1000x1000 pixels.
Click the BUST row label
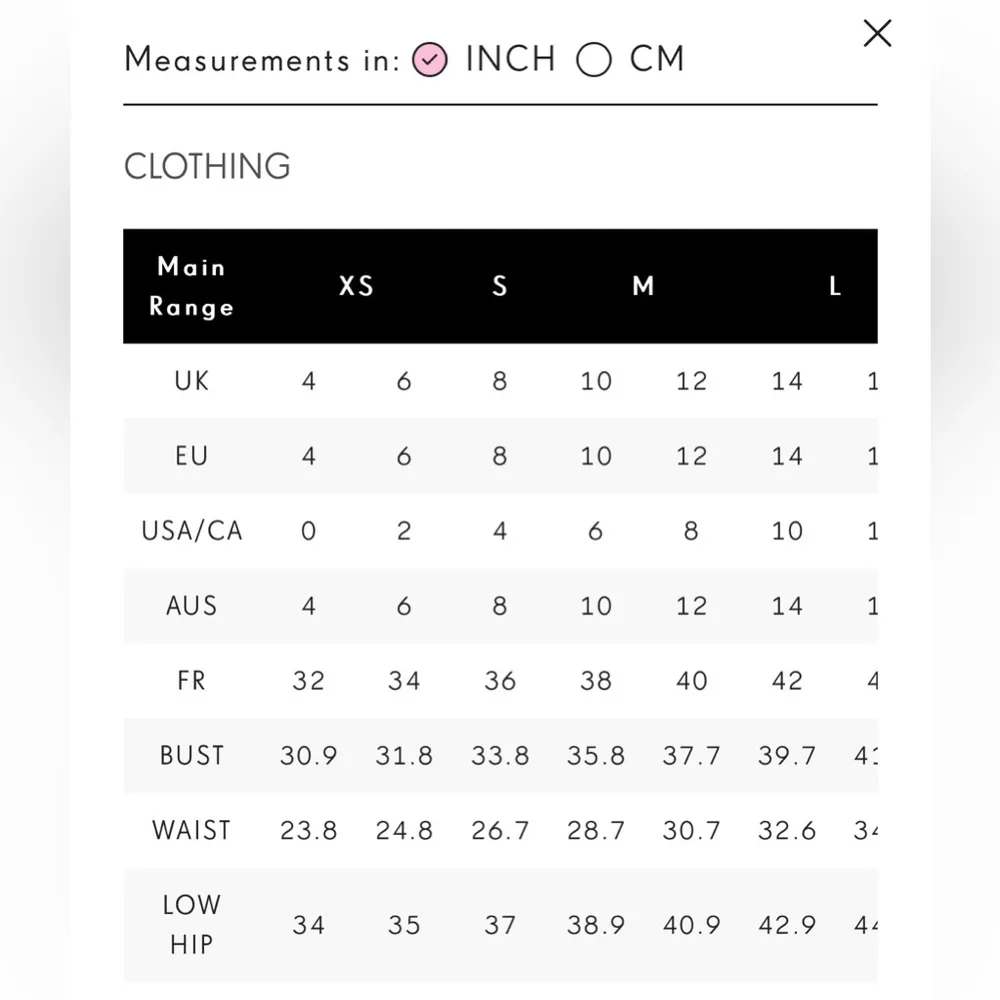point(191,756)
